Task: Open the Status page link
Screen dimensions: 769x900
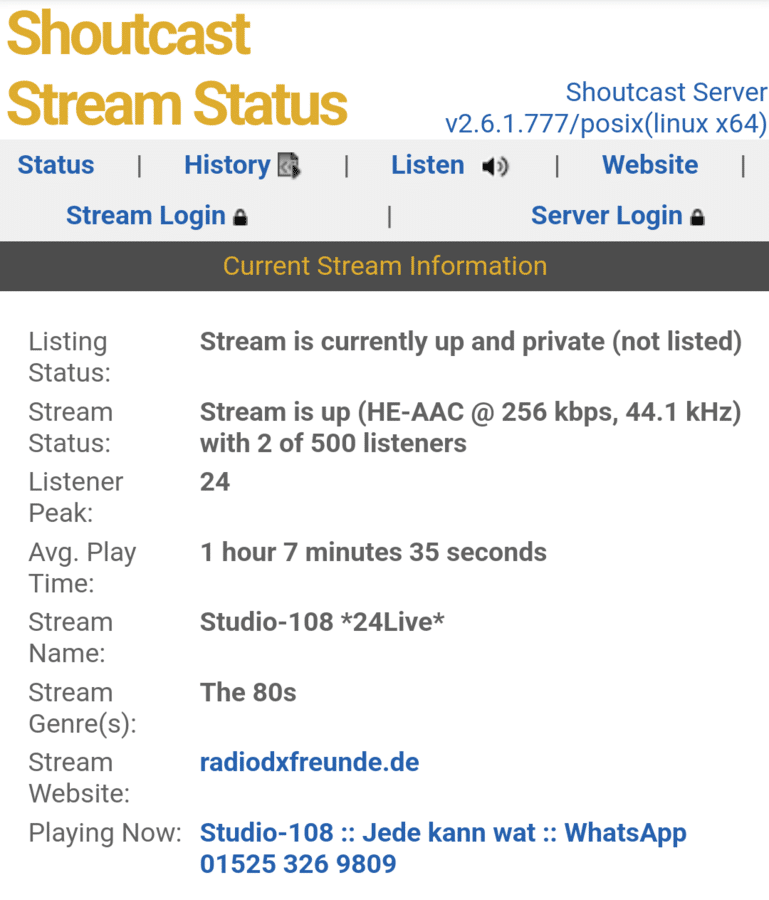Action: [x=56, y=165]
